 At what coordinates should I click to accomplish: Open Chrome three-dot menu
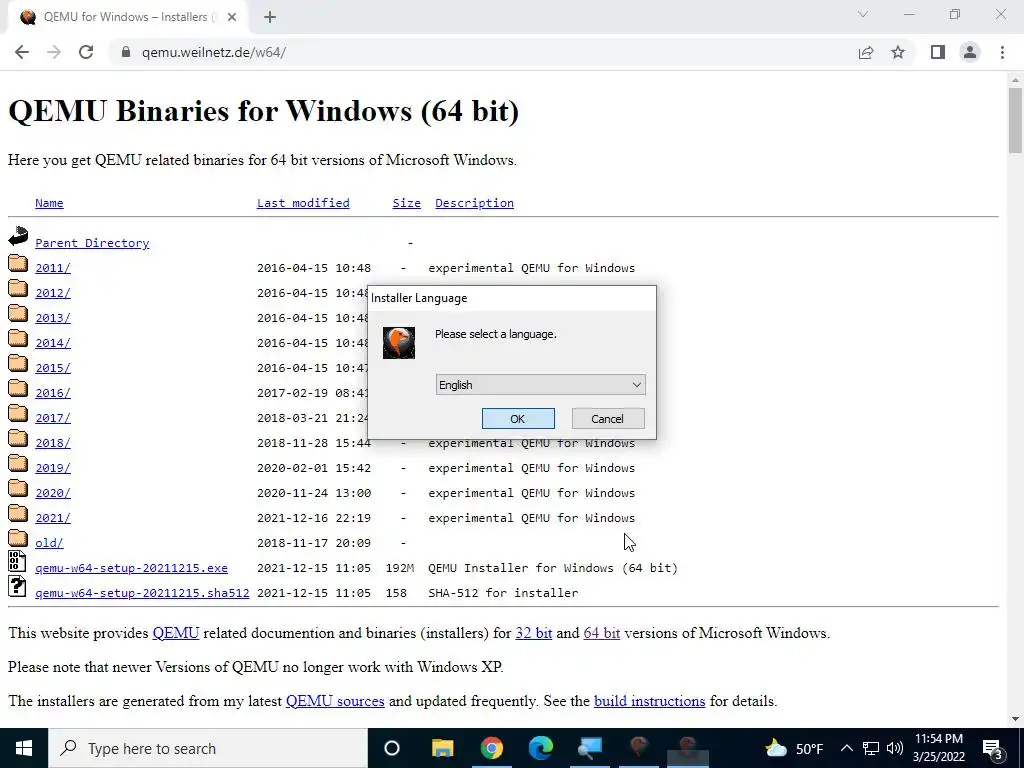click(1002, 52)
